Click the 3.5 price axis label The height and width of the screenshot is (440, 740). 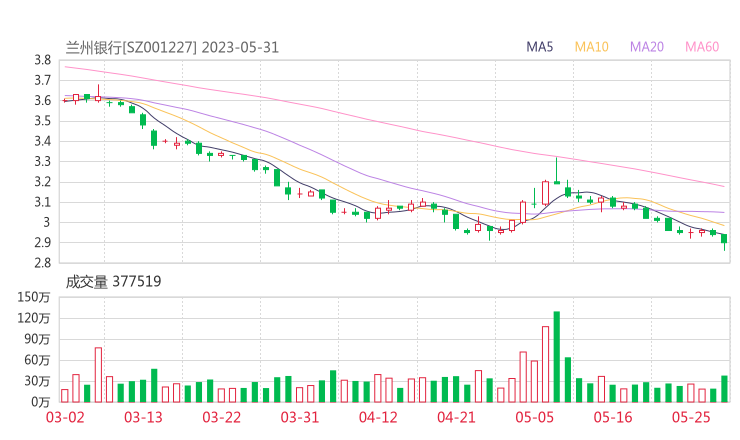[42, 121]
